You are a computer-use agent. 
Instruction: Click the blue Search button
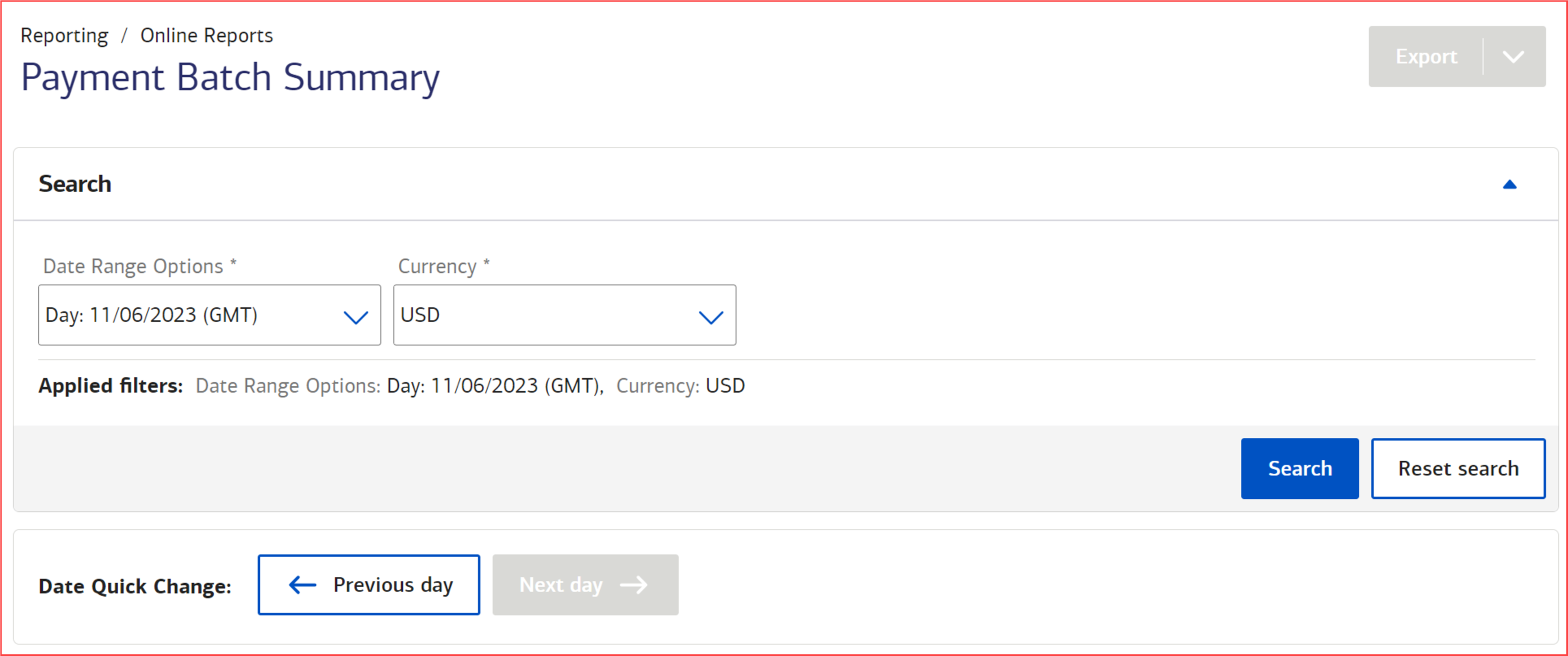[1300, 469]
